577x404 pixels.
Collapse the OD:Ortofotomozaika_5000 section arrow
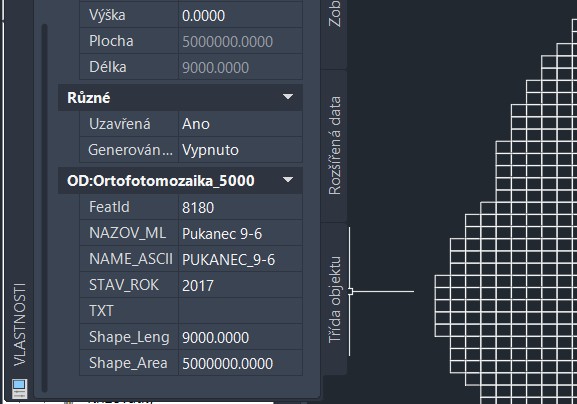pyautogui.click(x=288, y=180)
